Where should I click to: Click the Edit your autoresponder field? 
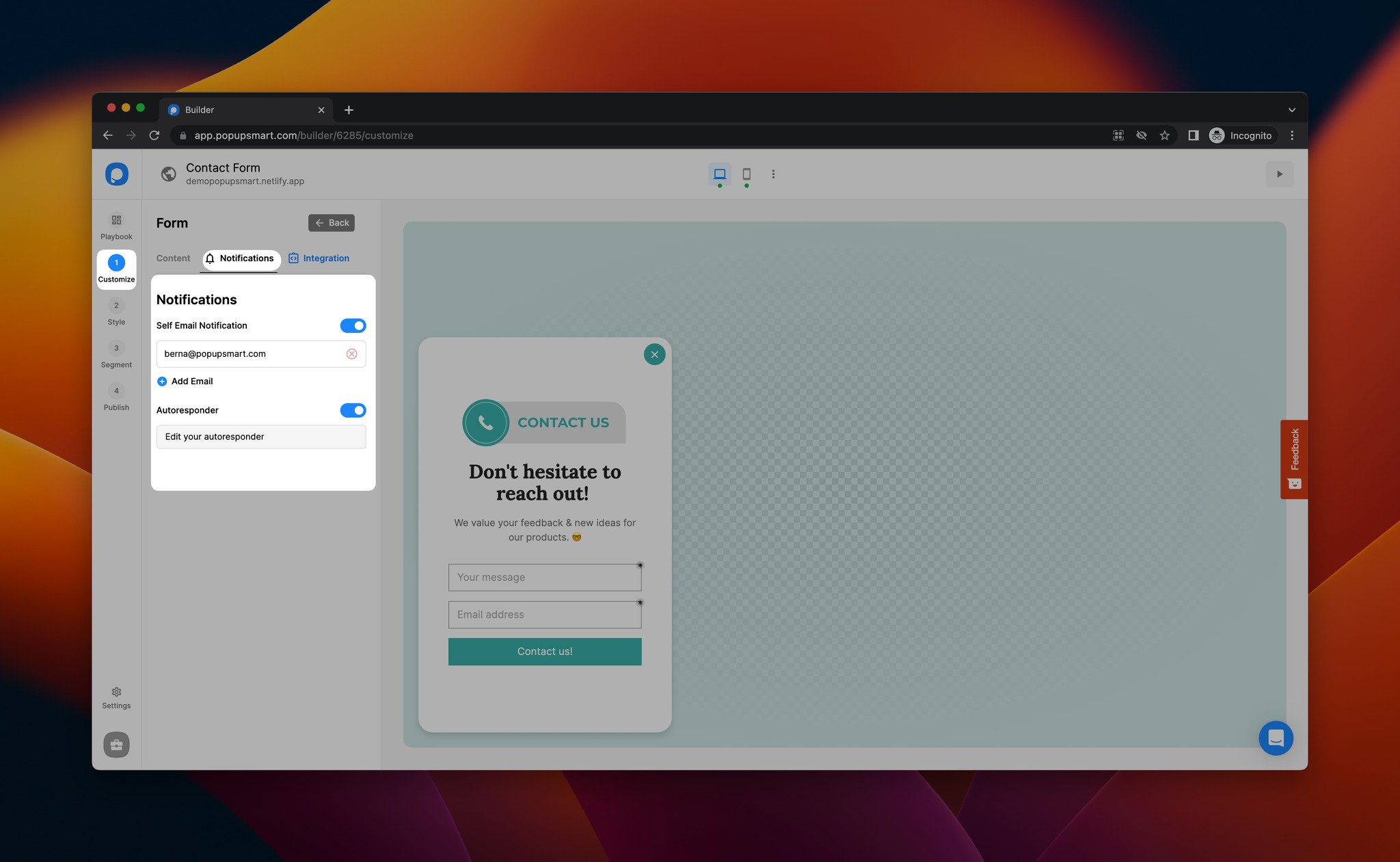tap(261, 436)
